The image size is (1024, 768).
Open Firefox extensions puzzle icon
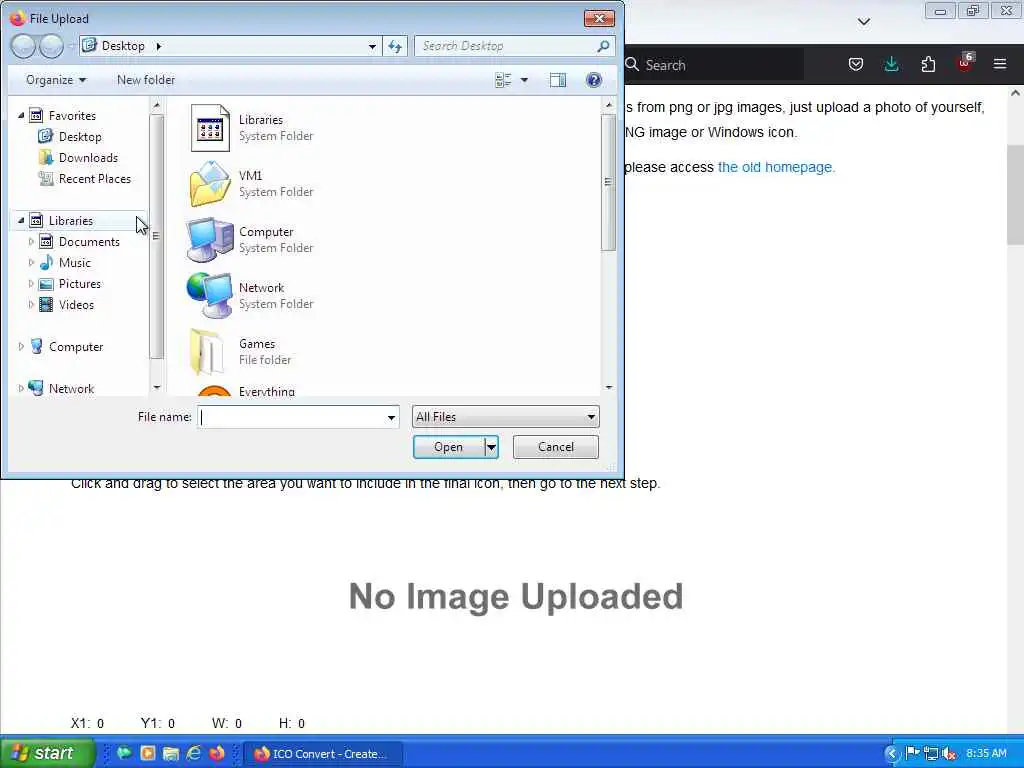coord(928,64)
